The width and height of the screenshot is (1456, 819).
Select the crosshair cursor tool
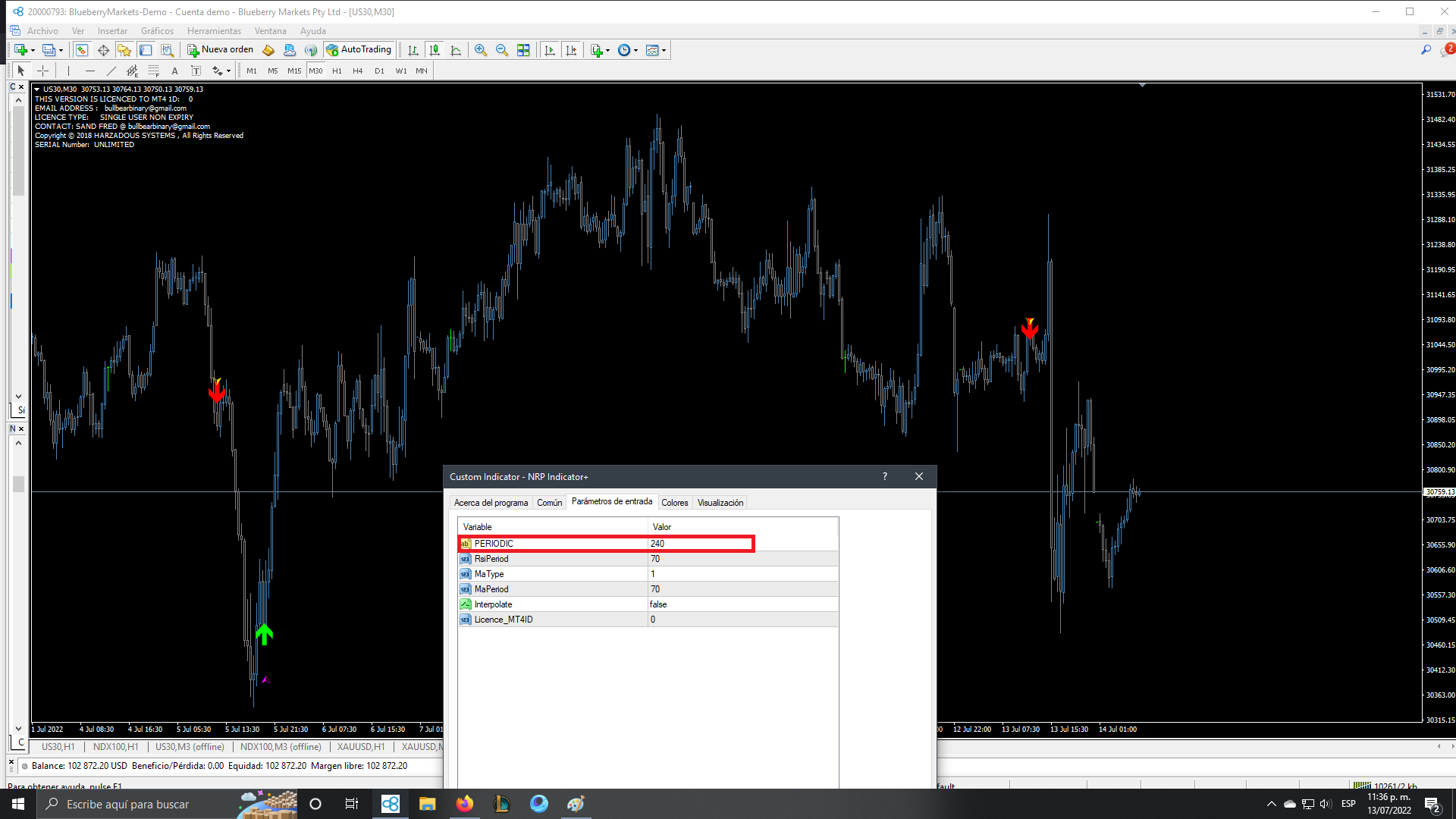43,71
